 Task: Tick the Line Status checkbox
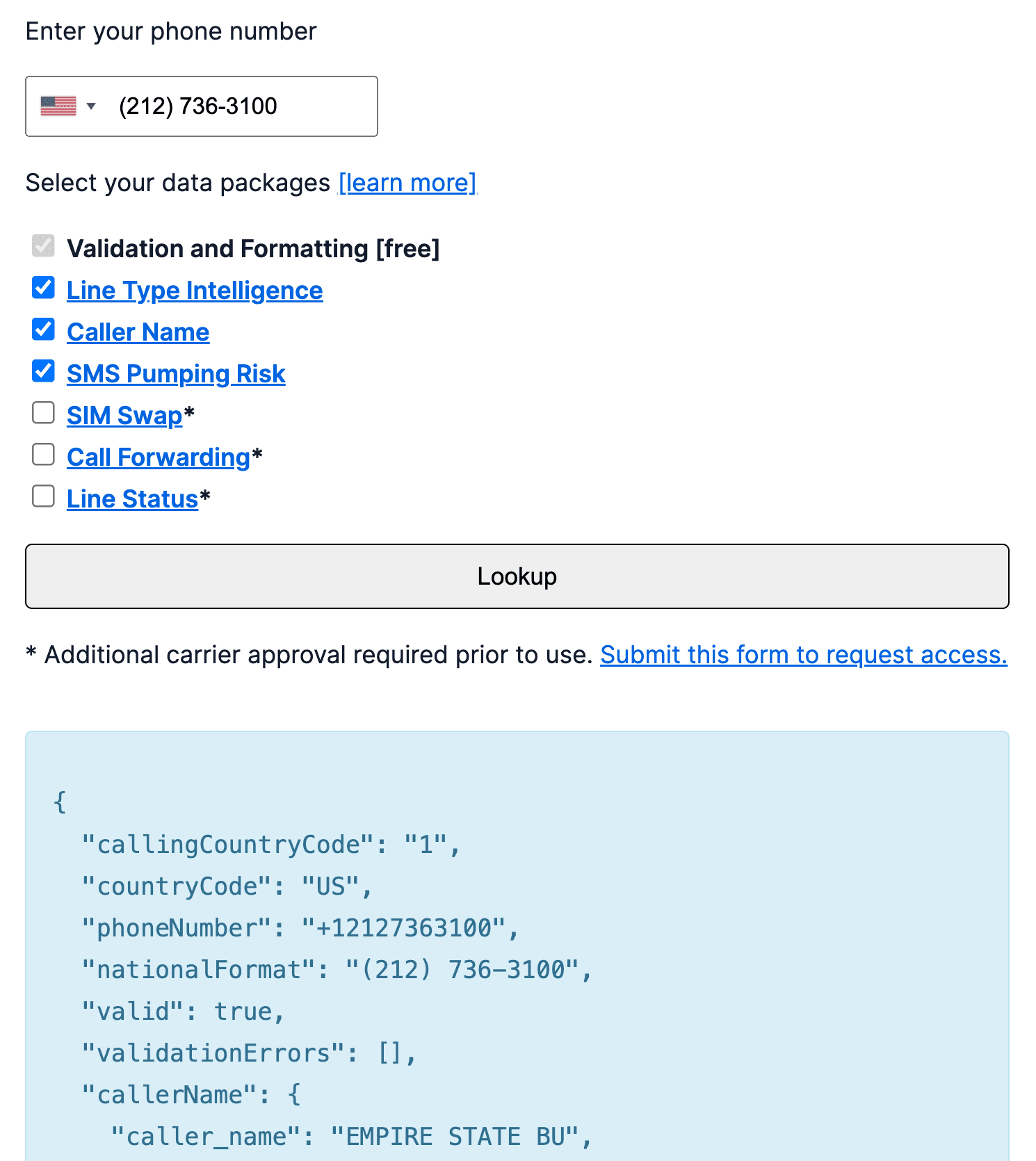pos(43,496)
